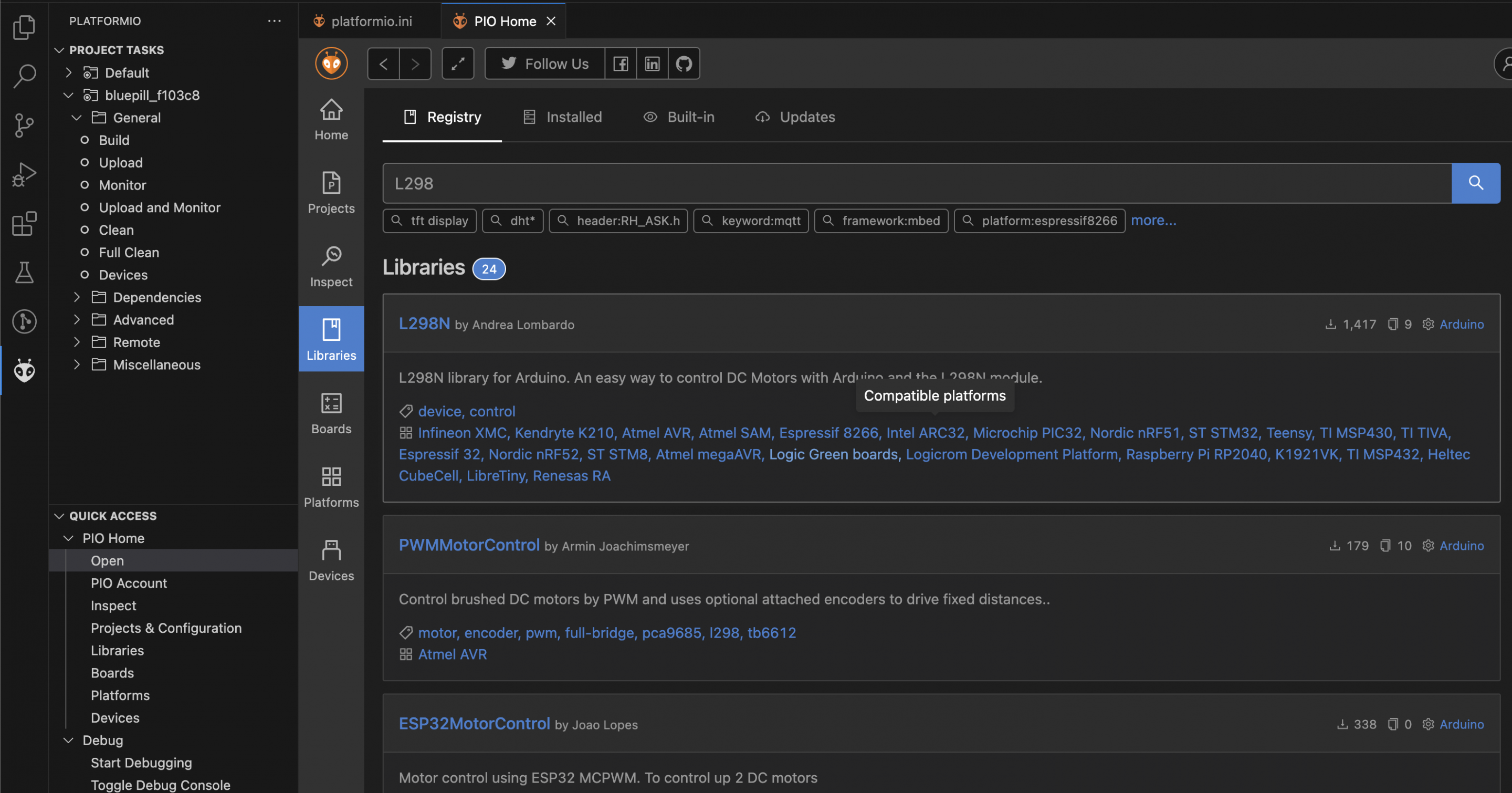Click the Arduino framework link for ESP32MotorControl

point(1462,724)
